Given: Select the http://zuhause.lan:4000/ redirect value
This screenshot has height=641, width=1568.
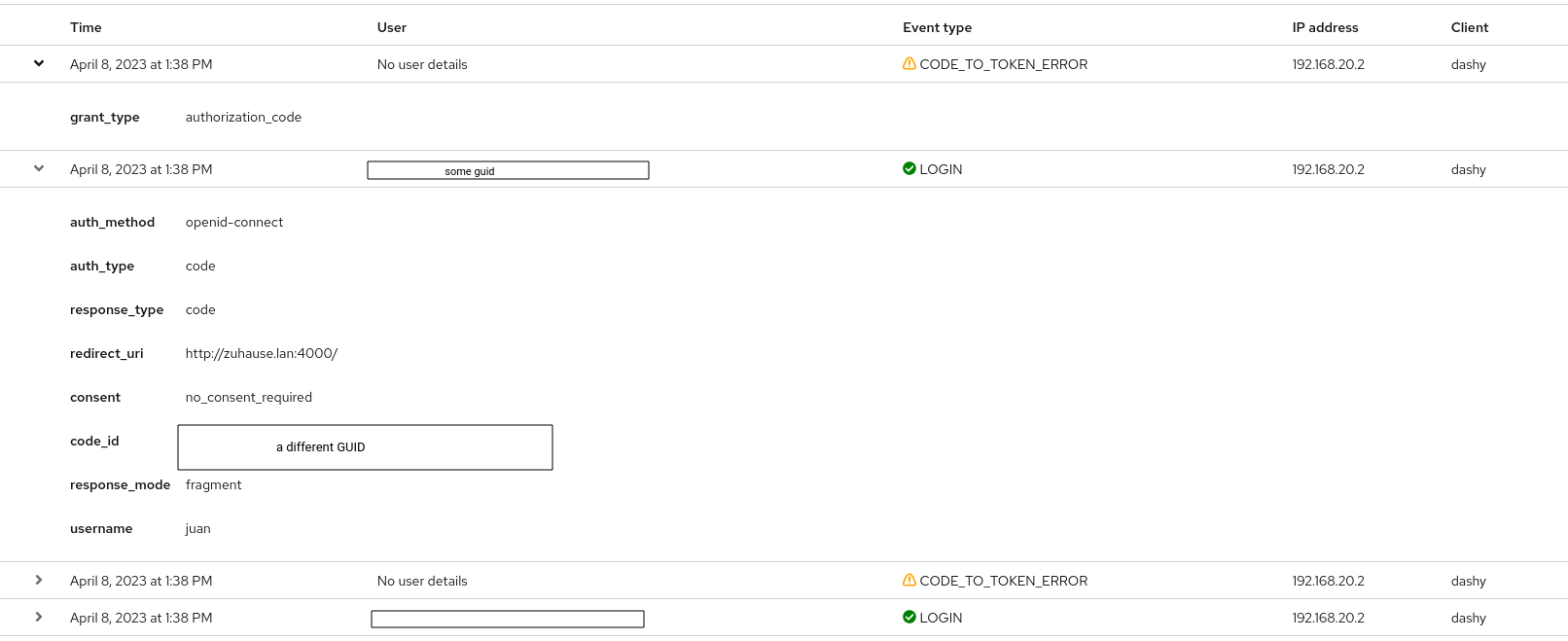Looking at the screenshot, I should point(262,354).
